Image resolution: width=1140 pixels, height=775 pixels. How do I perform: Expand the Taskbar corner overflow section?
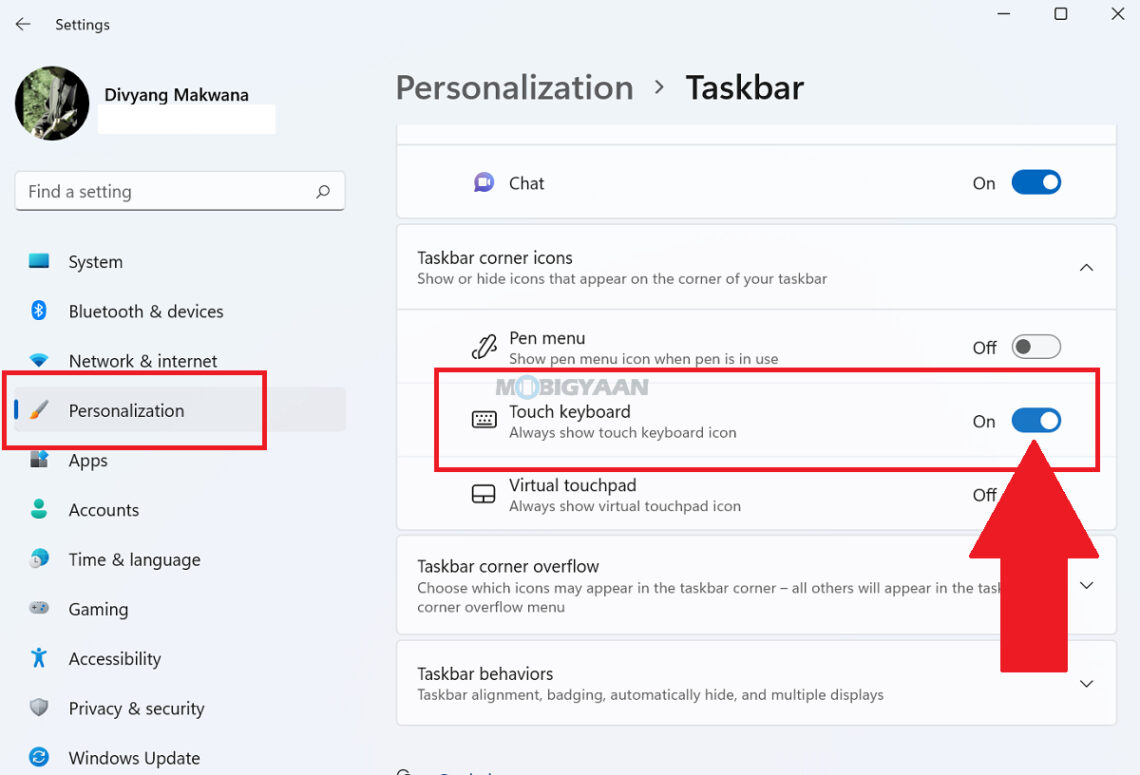coord(1086,586)
